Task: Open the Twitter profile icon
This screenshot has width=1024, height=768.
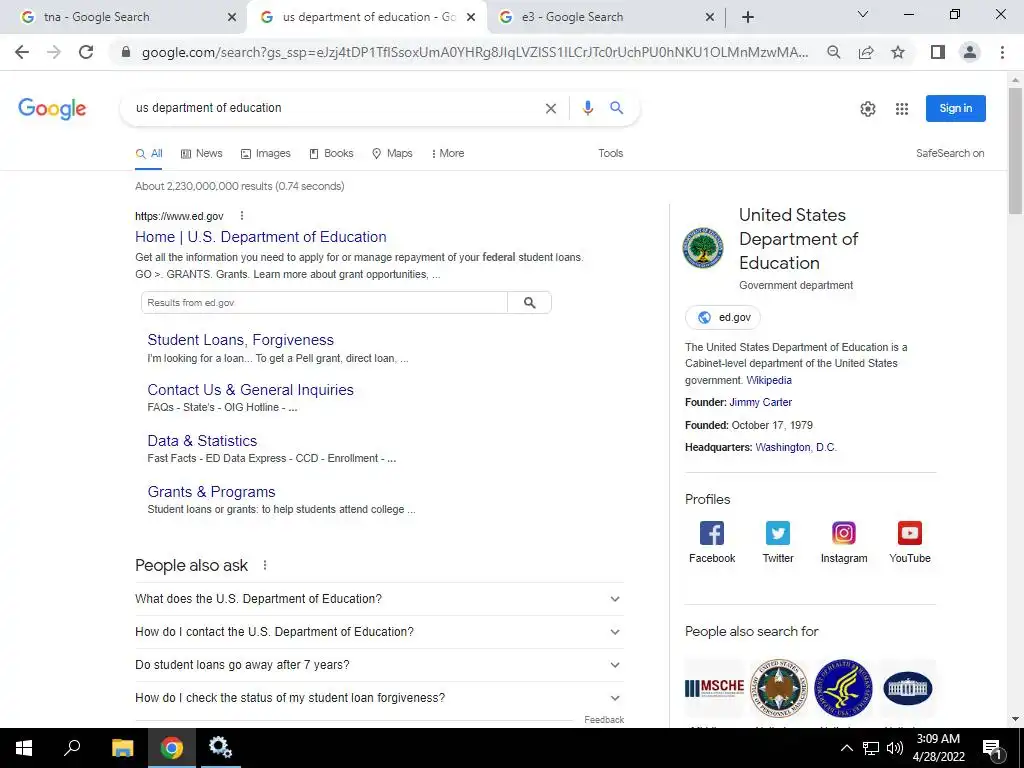Action: coord(778,533)
